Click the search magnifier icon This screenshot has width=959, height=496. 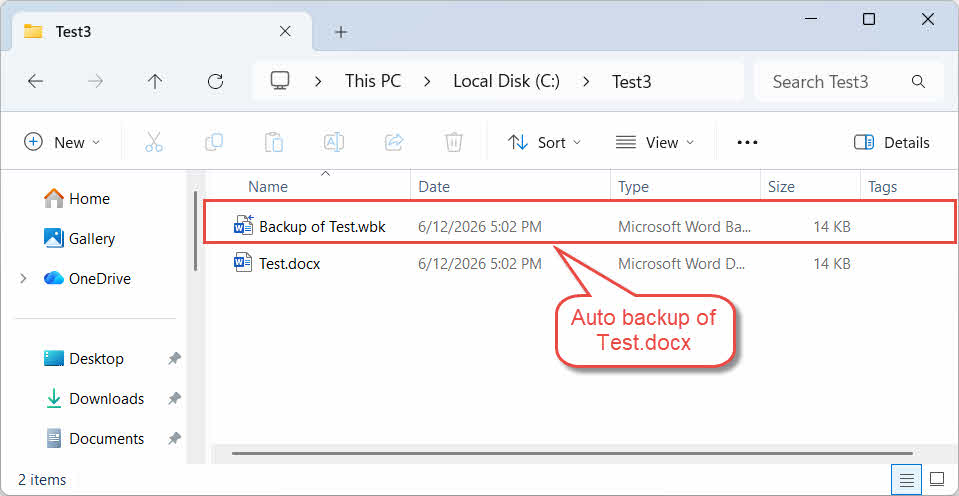coord(918,81)
